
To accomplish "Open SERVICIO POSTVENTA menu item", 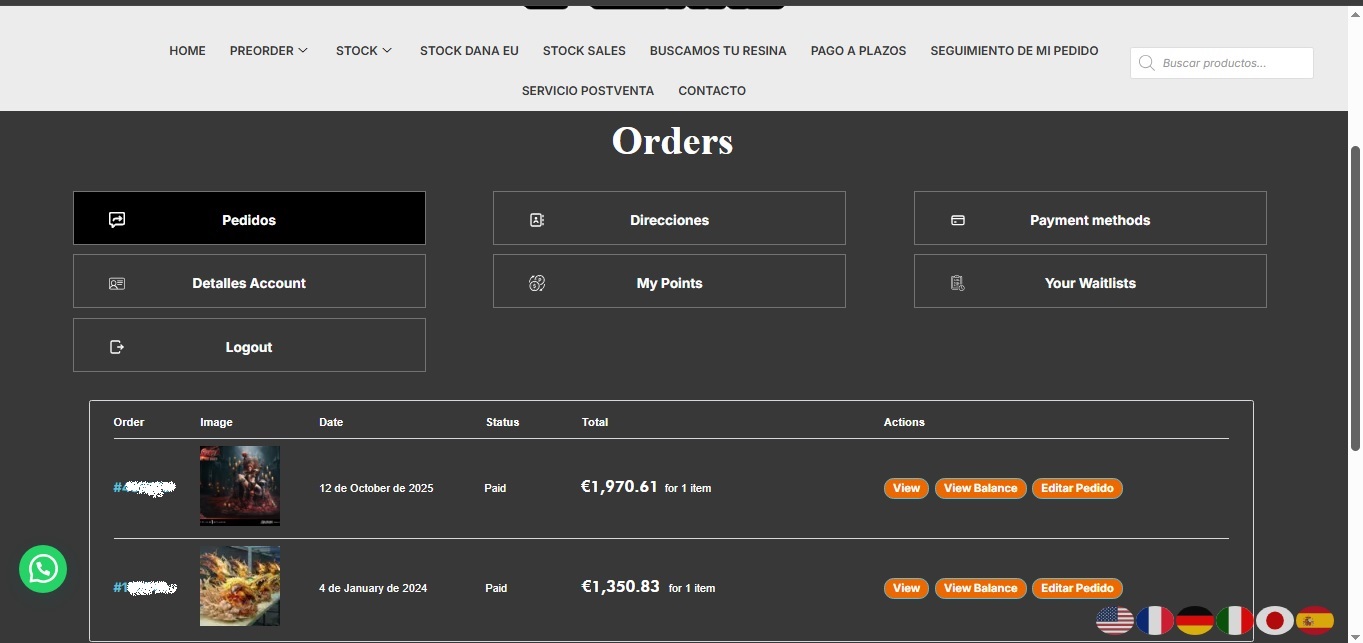I will click(588, 90).
